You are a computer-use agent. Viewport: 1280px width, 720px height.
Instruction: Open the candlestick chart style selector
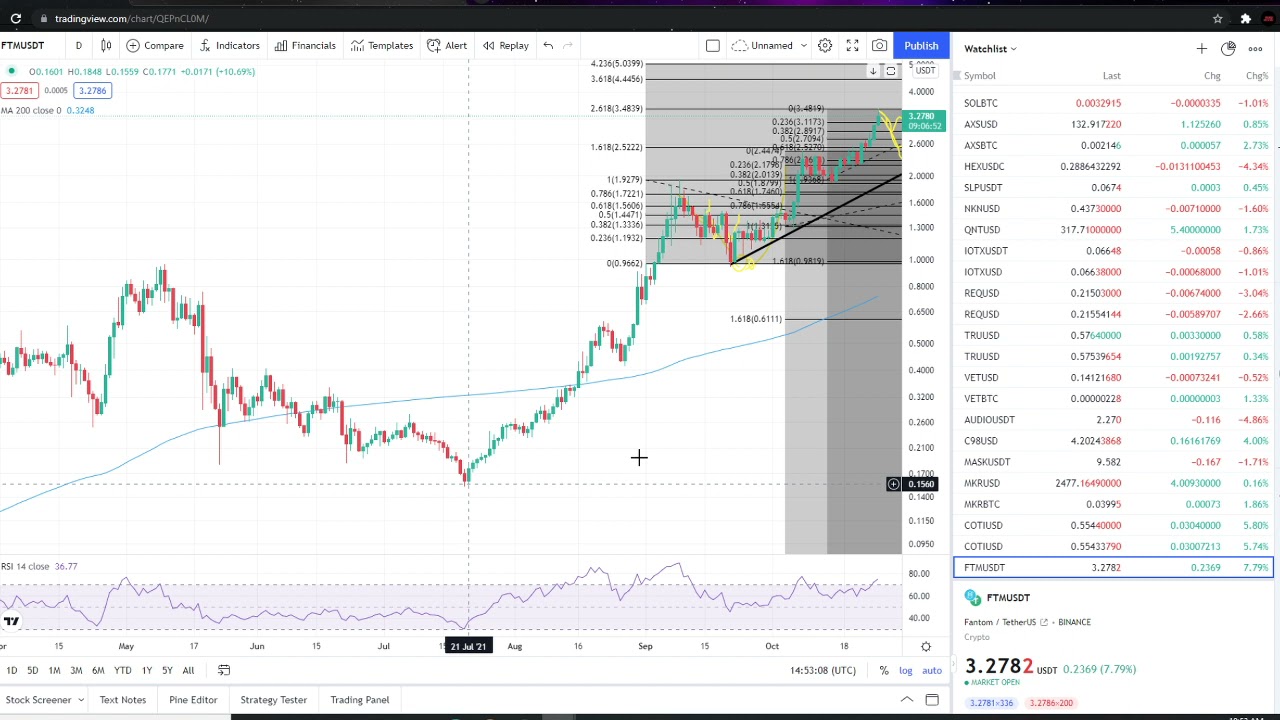[106, 45]
